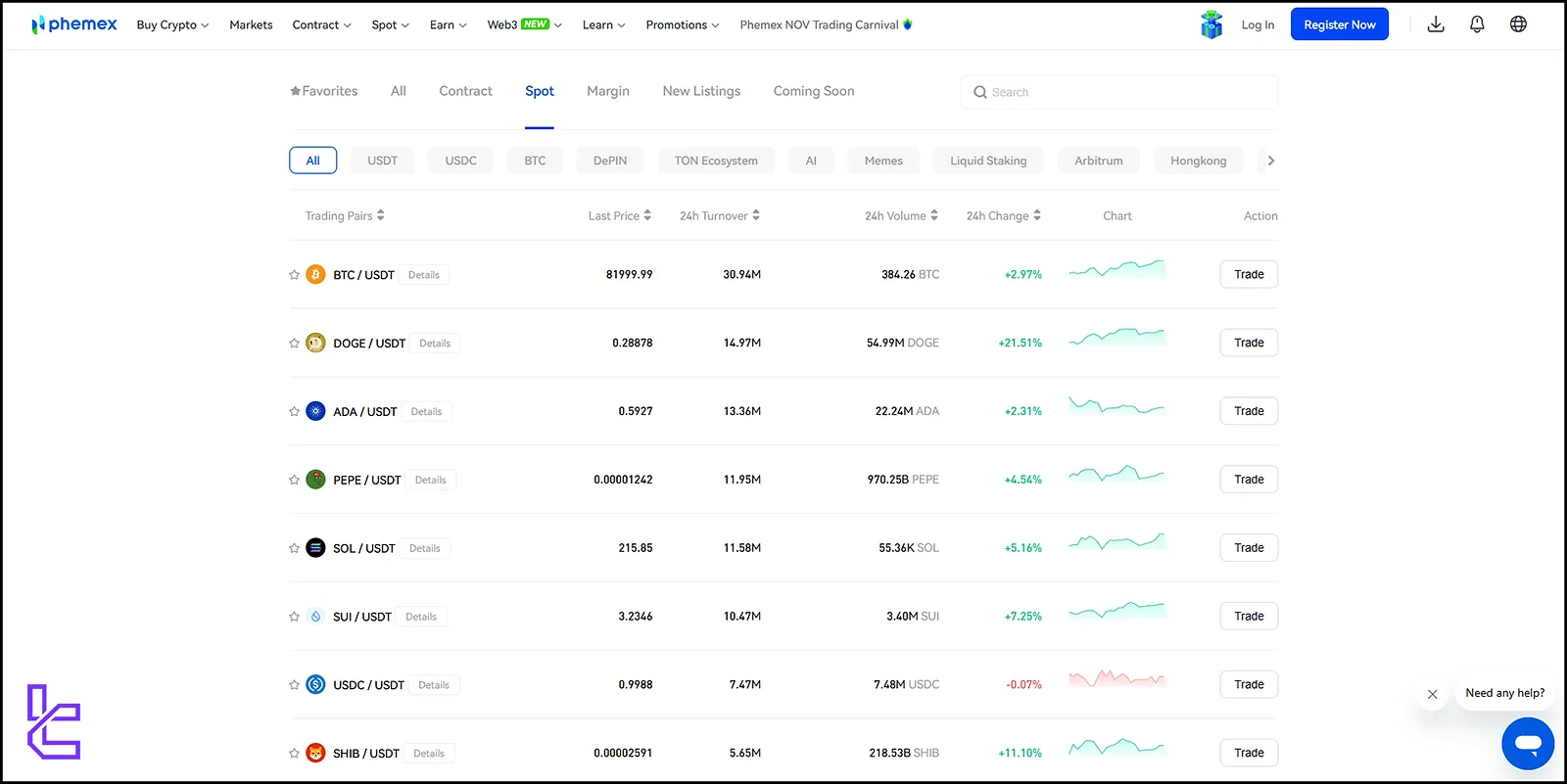Viewport: 1567px width, 784px height.
Task: Sort by 24h Change
Action: coord(1004,215)
